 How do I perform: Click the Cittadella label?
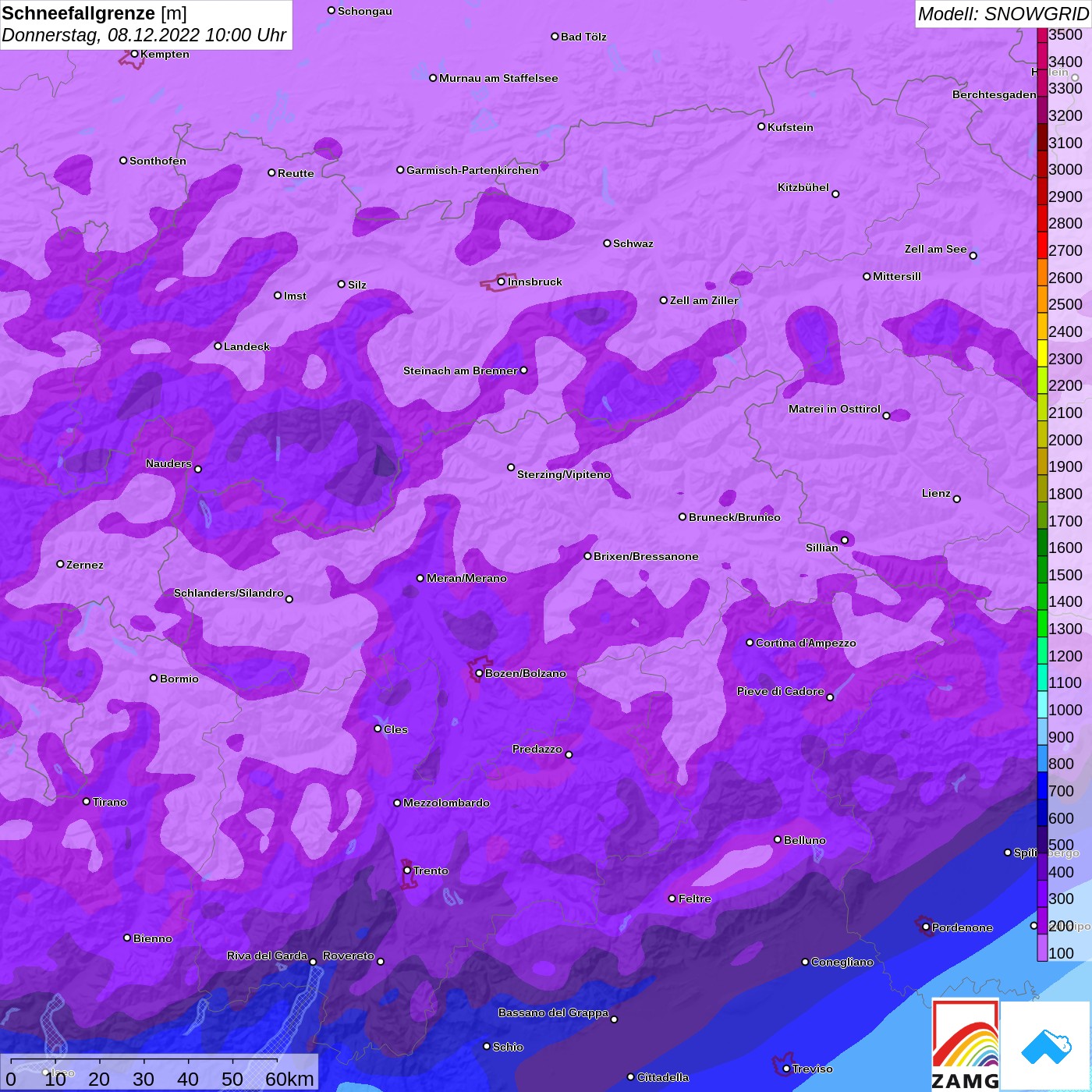(x=663, y=1077)
